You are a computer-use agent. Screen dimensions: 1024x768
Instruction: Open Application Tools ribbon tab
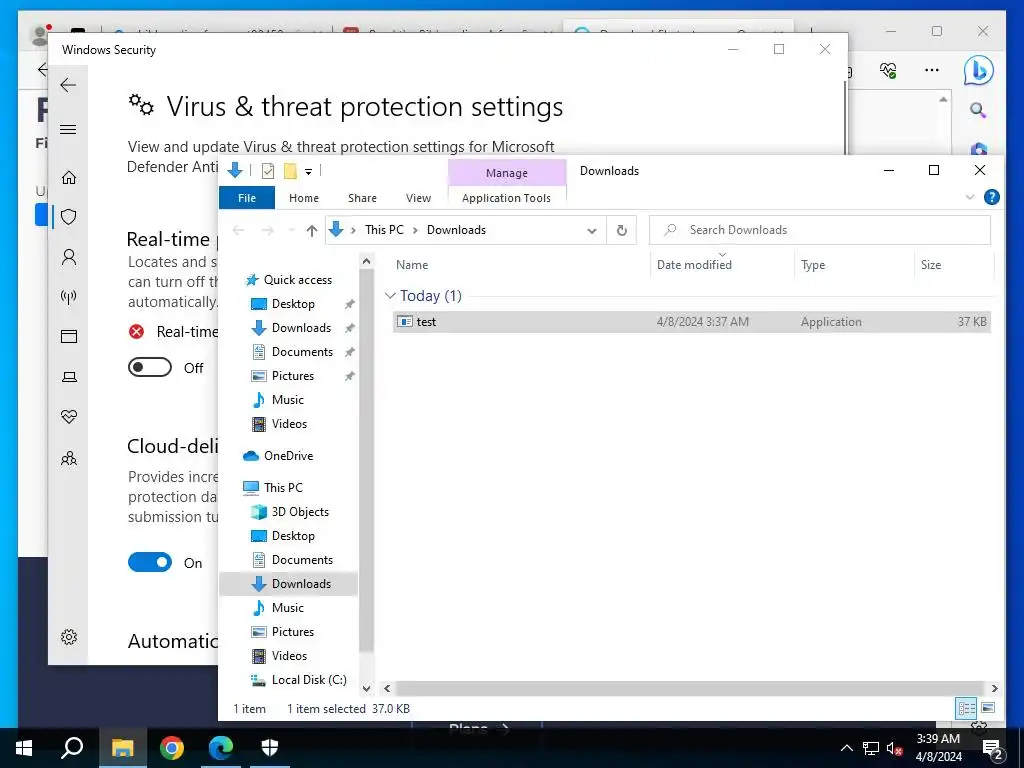click(506, 198)
